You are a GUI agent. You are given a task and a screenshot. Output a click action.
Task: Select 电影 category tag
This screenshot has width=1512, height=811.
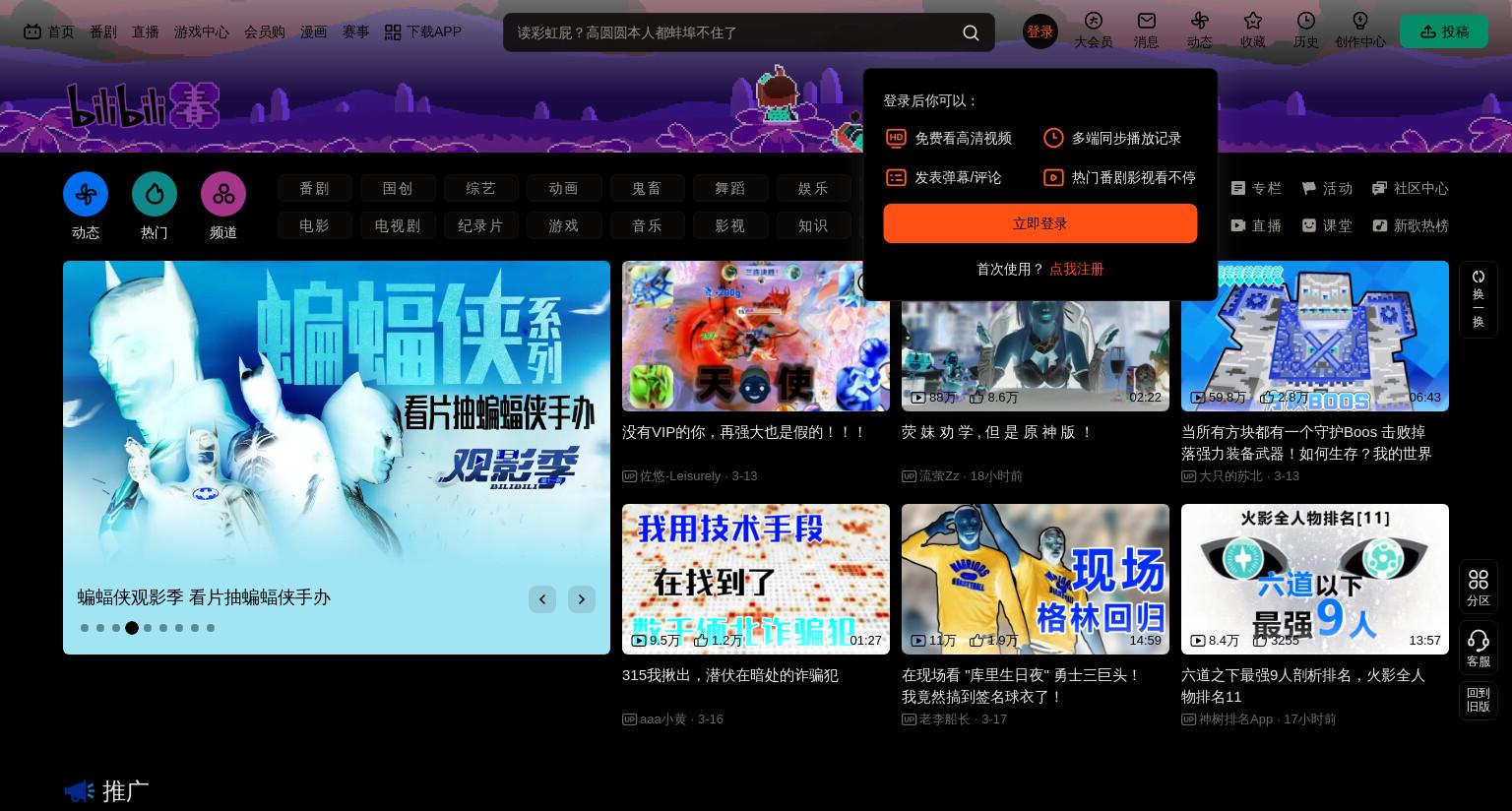[315, 225]
